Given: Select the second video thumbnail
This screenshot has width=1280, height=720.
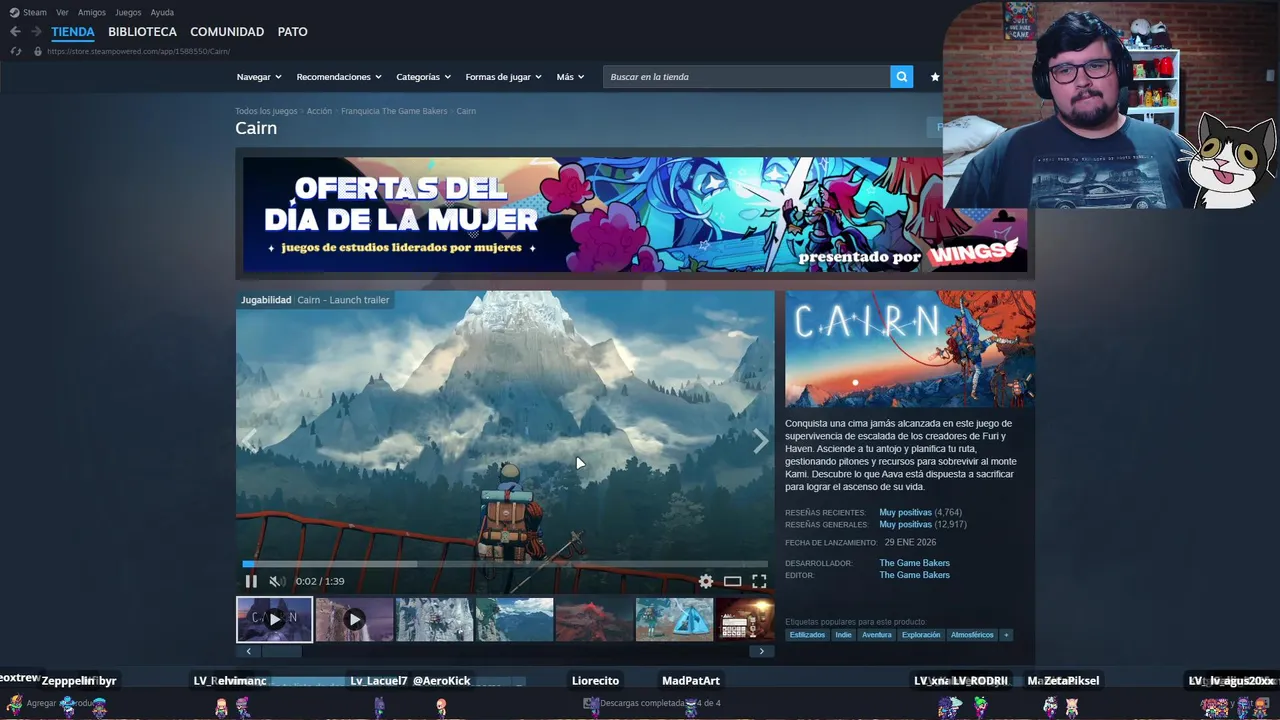Looking at the screenshot, I should (354, 619).
